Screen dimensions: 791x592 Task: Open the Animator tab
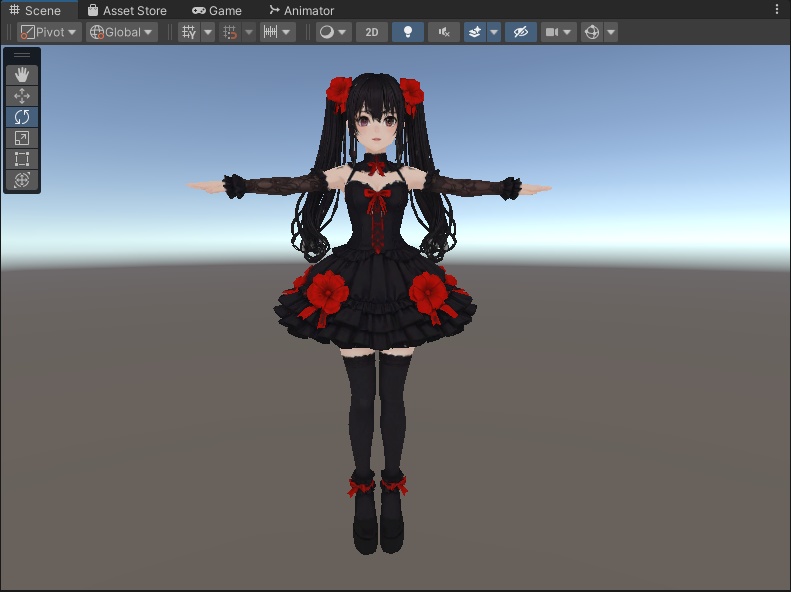coord(302,10)
